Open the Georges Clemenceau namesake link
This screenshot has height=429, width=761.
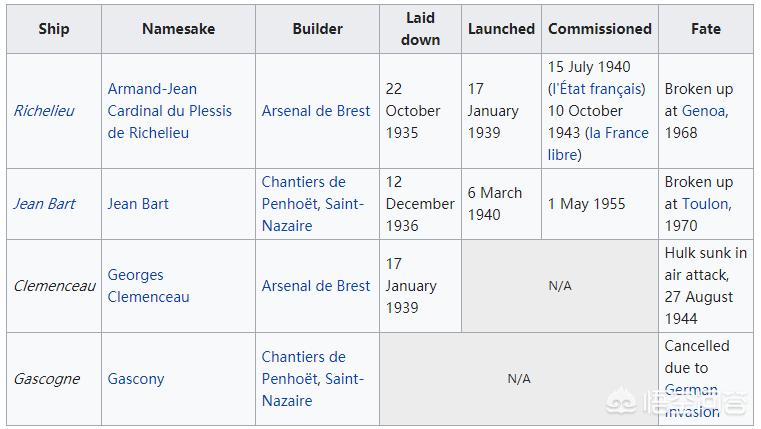pyautogui.click(x=148, y=286)
